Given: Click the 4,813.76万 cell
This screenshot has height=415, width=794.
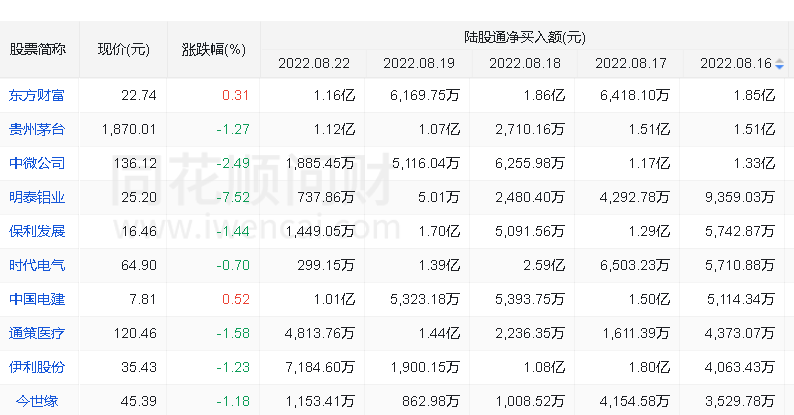Looking at the screenshot, I should (x=320, y=333).
